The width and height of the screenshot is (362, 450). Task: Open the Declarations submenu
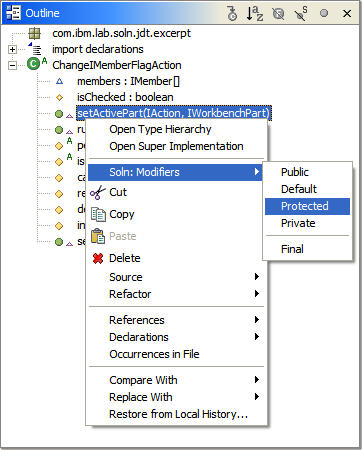176,337
